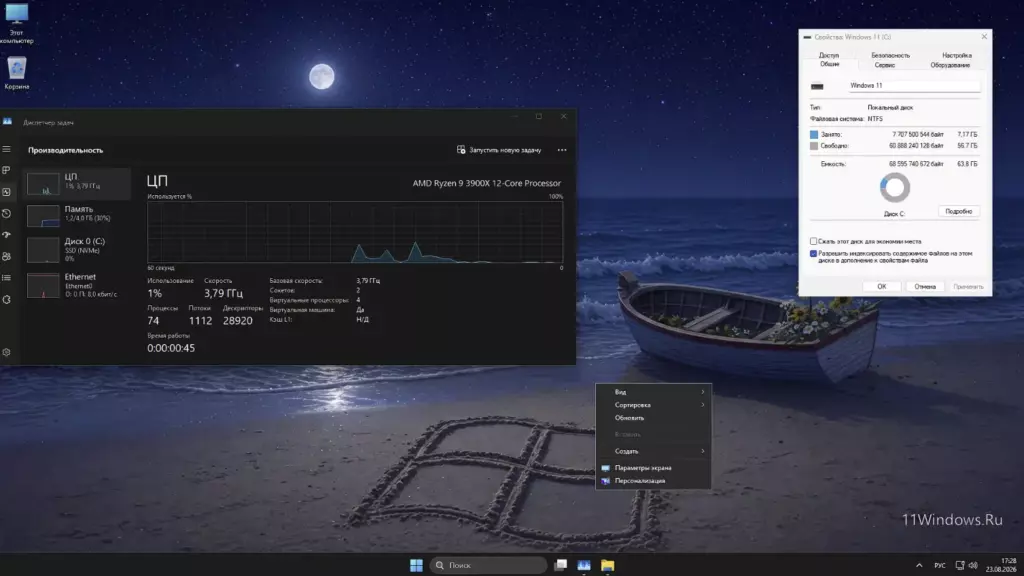The width and height of the screenshot is (1024, 576).
Task: Select Performance page icon in Task Manager sidebar
Action: coord(7,192)
